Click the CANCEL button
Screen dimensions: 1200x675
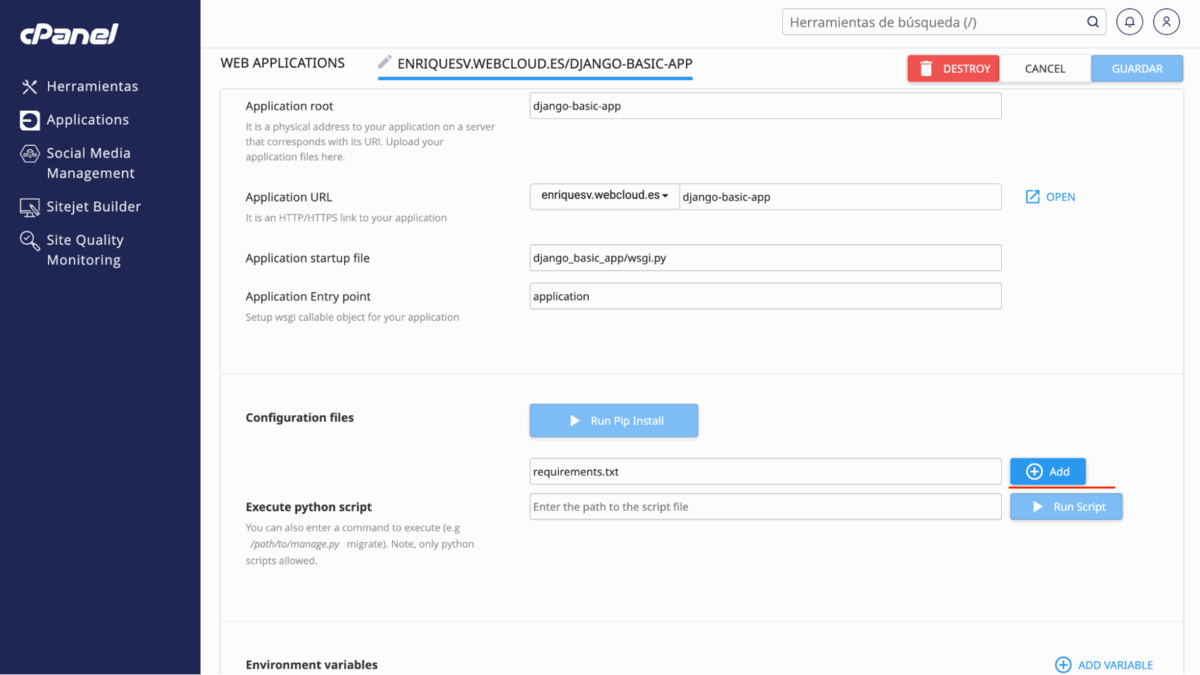click(x=1045, y=68)
